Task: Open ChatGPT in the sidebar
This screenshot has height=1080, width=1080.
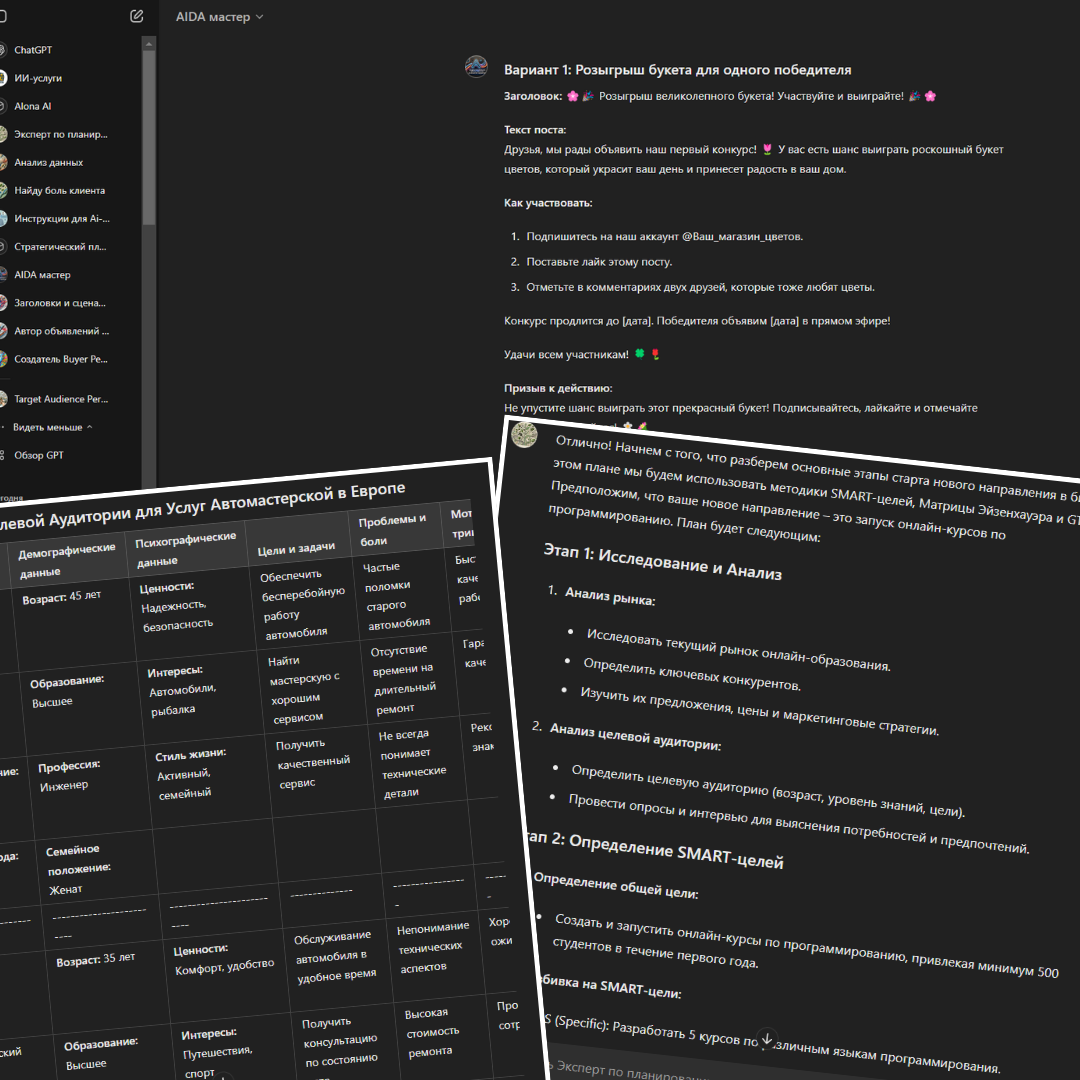Action: [33, 50]
